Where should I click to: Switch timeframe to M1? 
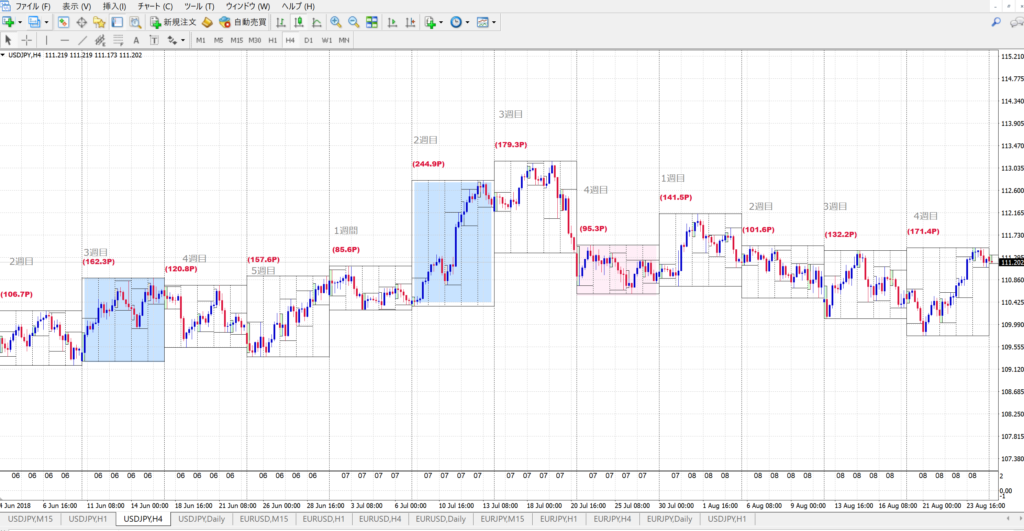pyautogui.click(x=200, y=40)
